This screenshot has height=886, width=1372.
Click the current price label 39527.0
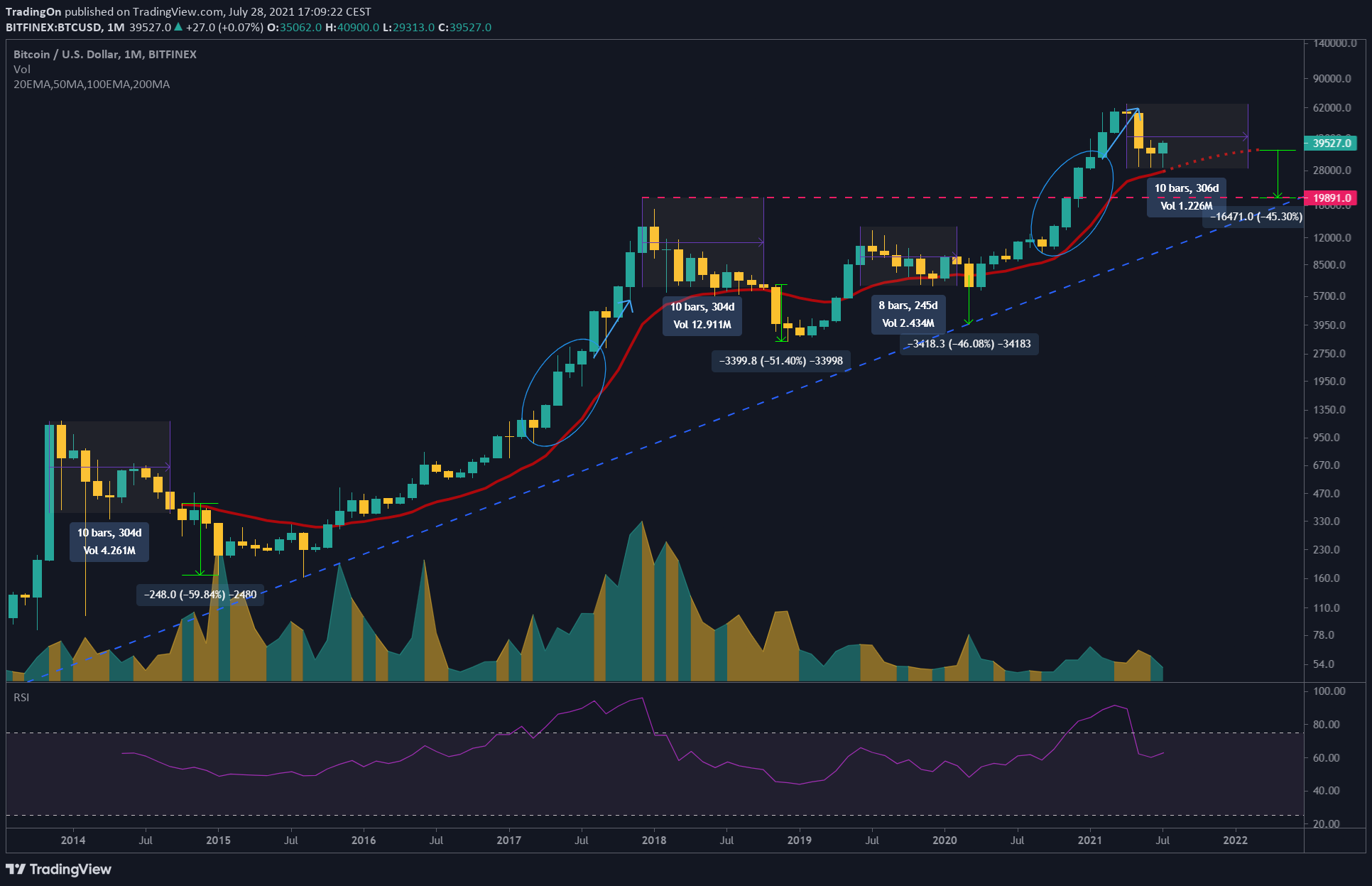[x=1331, y=143]
